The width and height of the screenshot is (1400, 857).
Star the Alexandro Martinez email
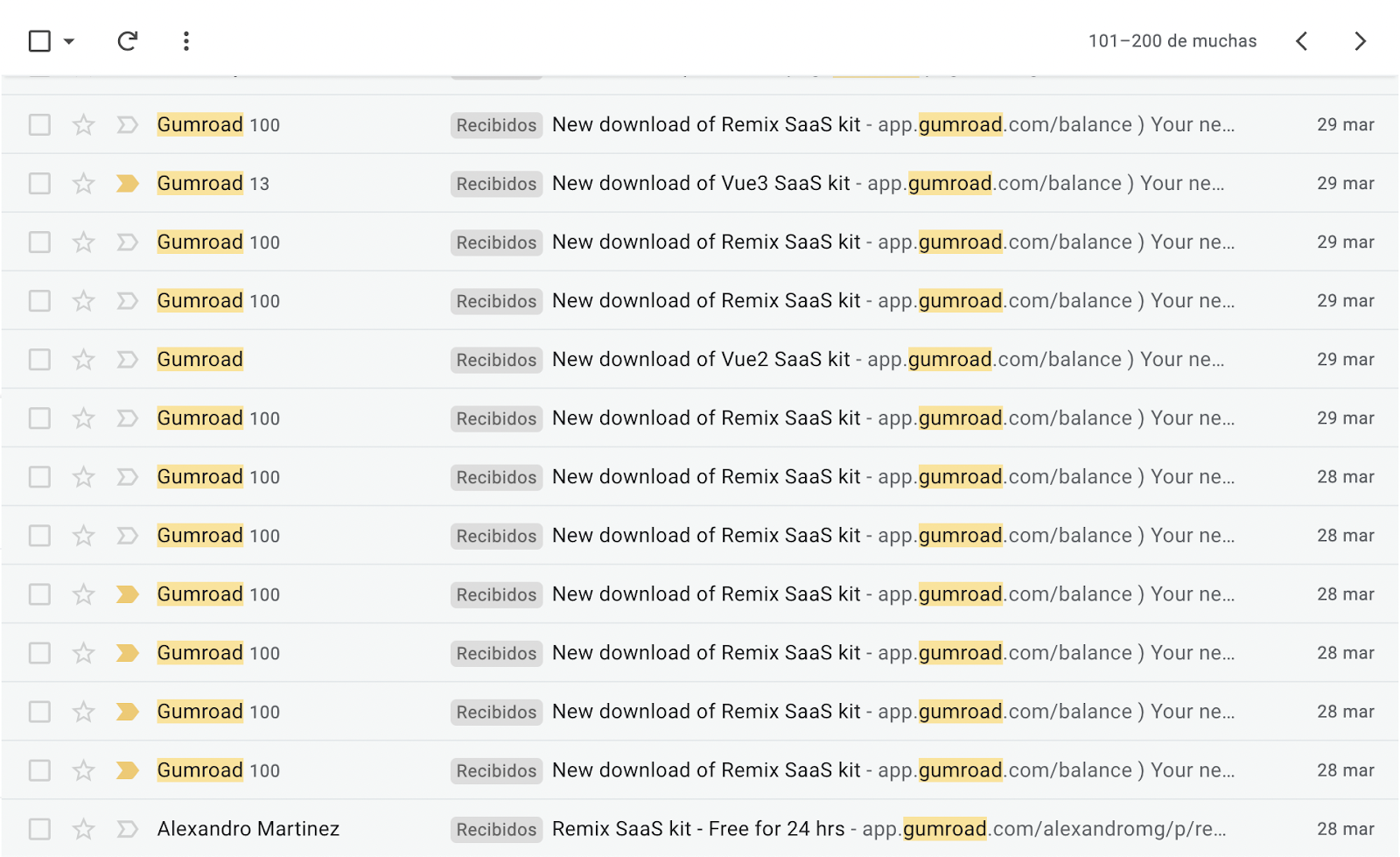[83, 828]
